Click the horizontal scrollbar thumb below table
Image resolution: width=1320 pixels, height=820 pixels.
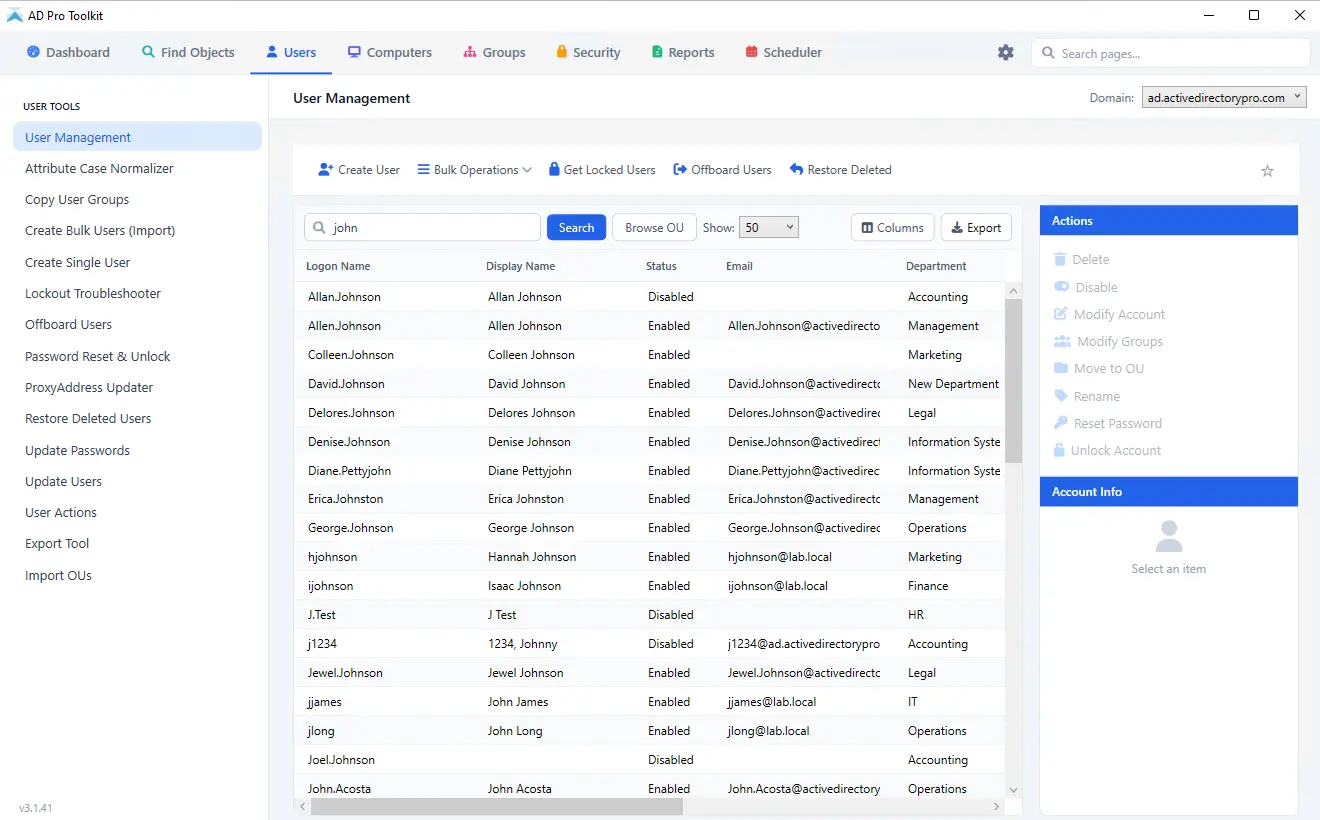[497, 806]
